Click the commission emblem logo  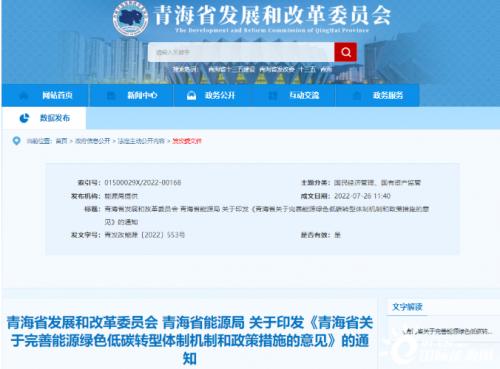(x=131, y=18)
